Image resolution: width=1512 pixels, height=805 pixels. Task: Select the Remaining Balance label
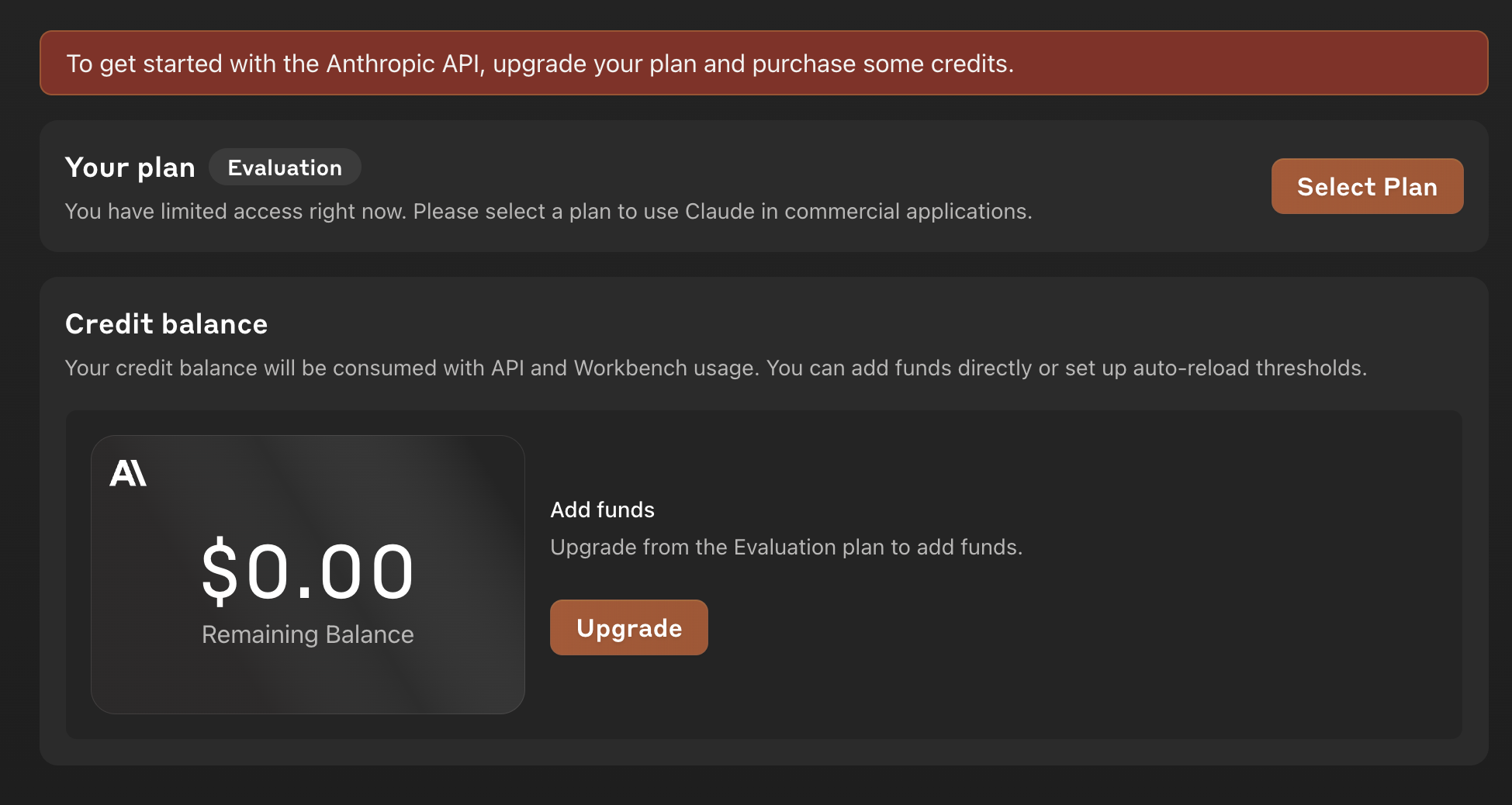308,634
